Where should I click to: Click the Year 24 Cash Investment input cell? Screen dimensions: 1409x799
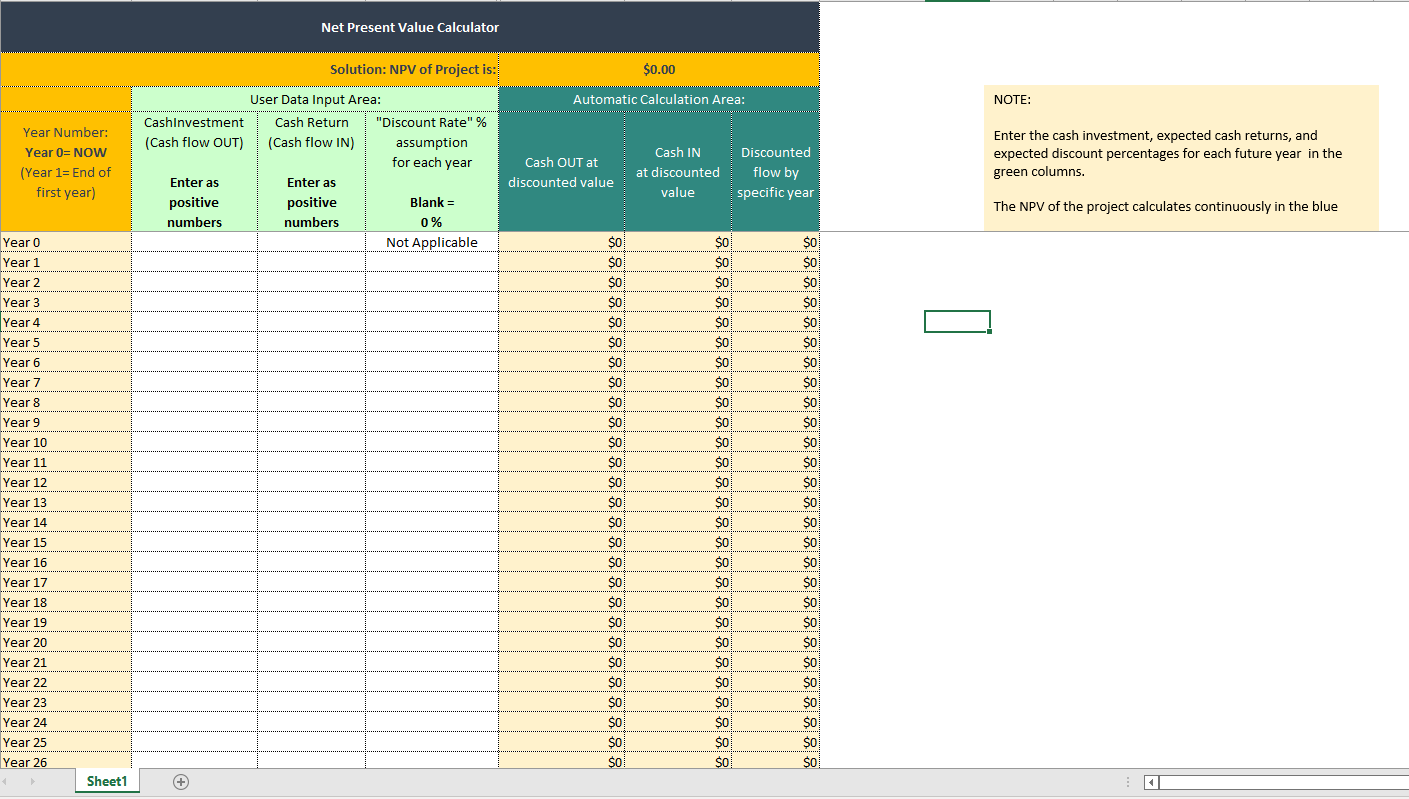tap(194, 722)
